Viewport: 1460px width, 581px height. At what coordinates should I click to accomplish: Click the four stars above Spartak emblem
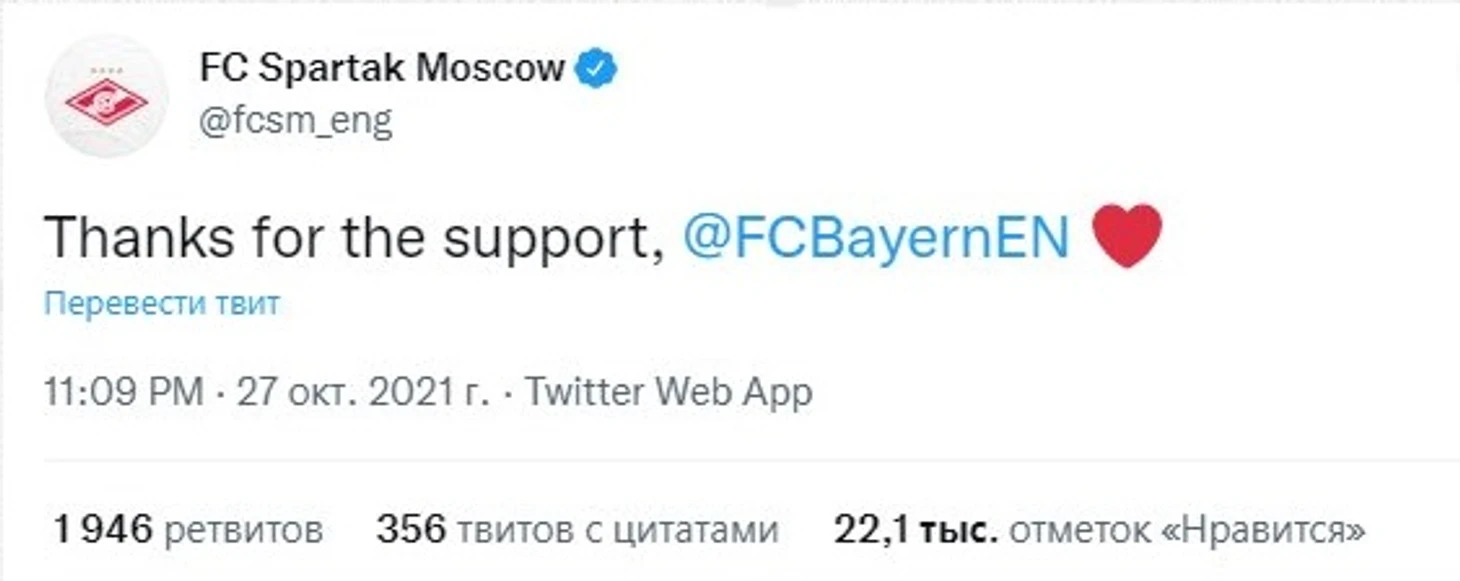click(107, 71)
